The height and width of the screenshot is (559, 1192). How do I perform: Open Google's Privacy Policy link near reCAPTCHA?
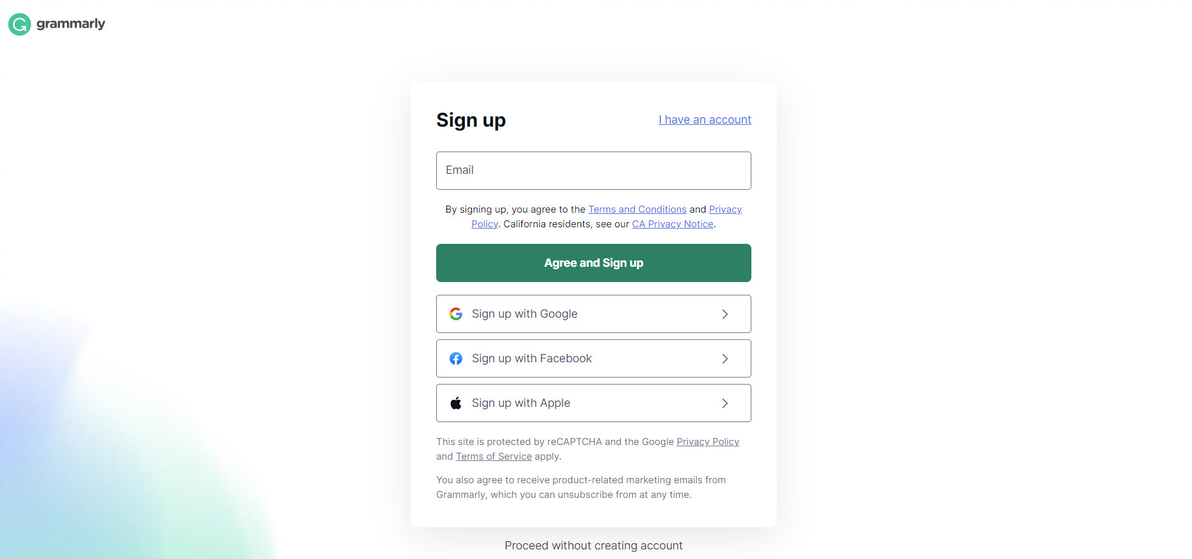tap(707, 442)
